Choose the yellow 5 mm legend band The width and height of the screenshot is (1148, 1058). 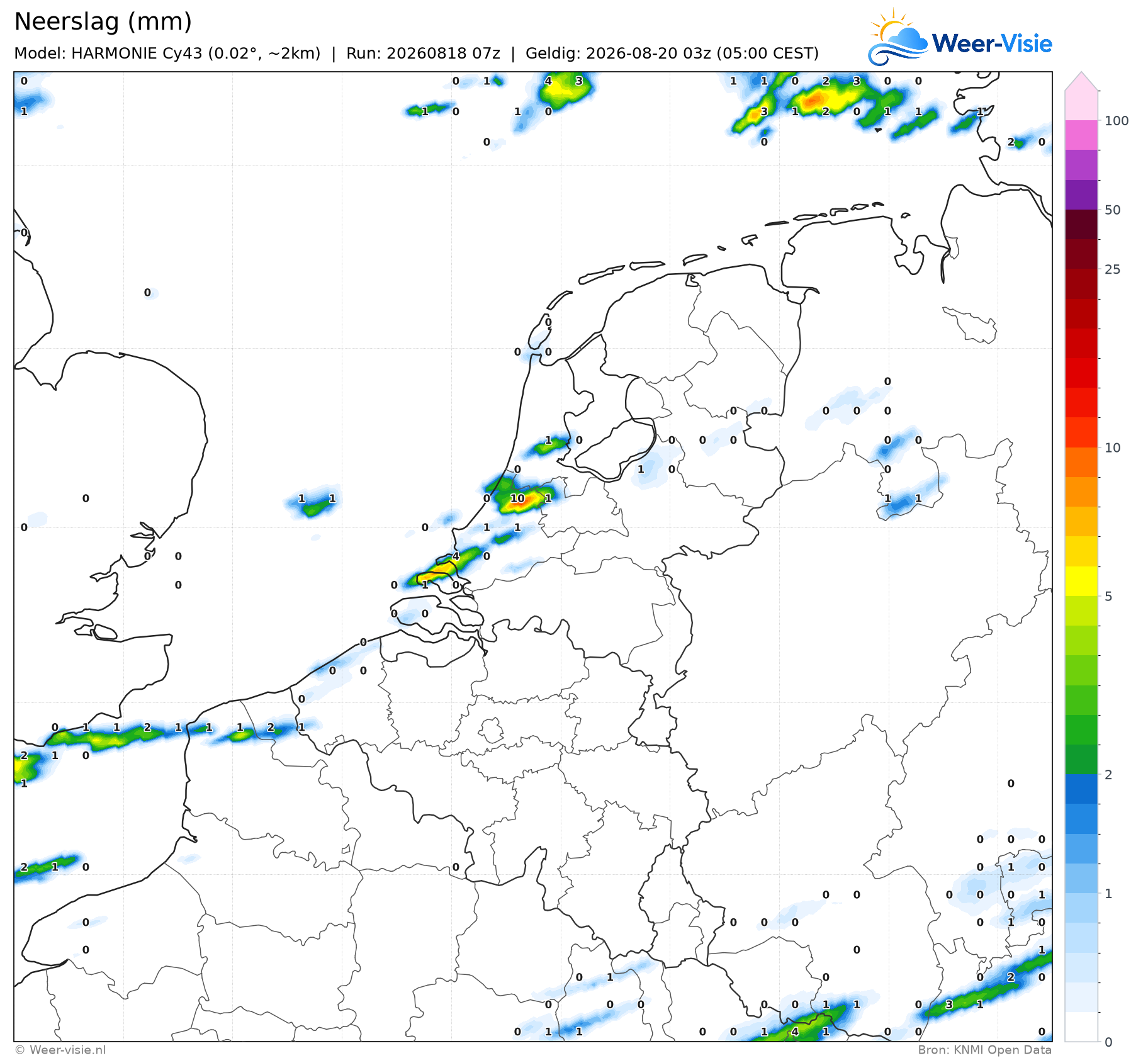(1081, 581)
